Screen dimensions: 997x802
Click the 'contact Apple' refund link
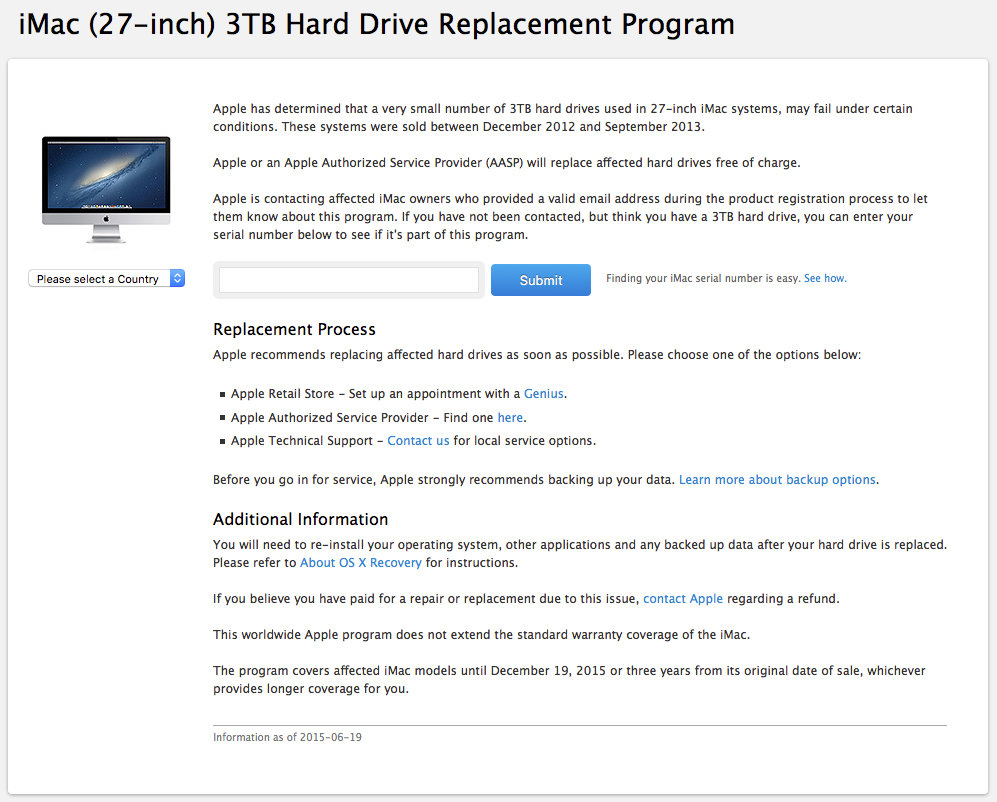pyautogui.click(x=683, y=599)
